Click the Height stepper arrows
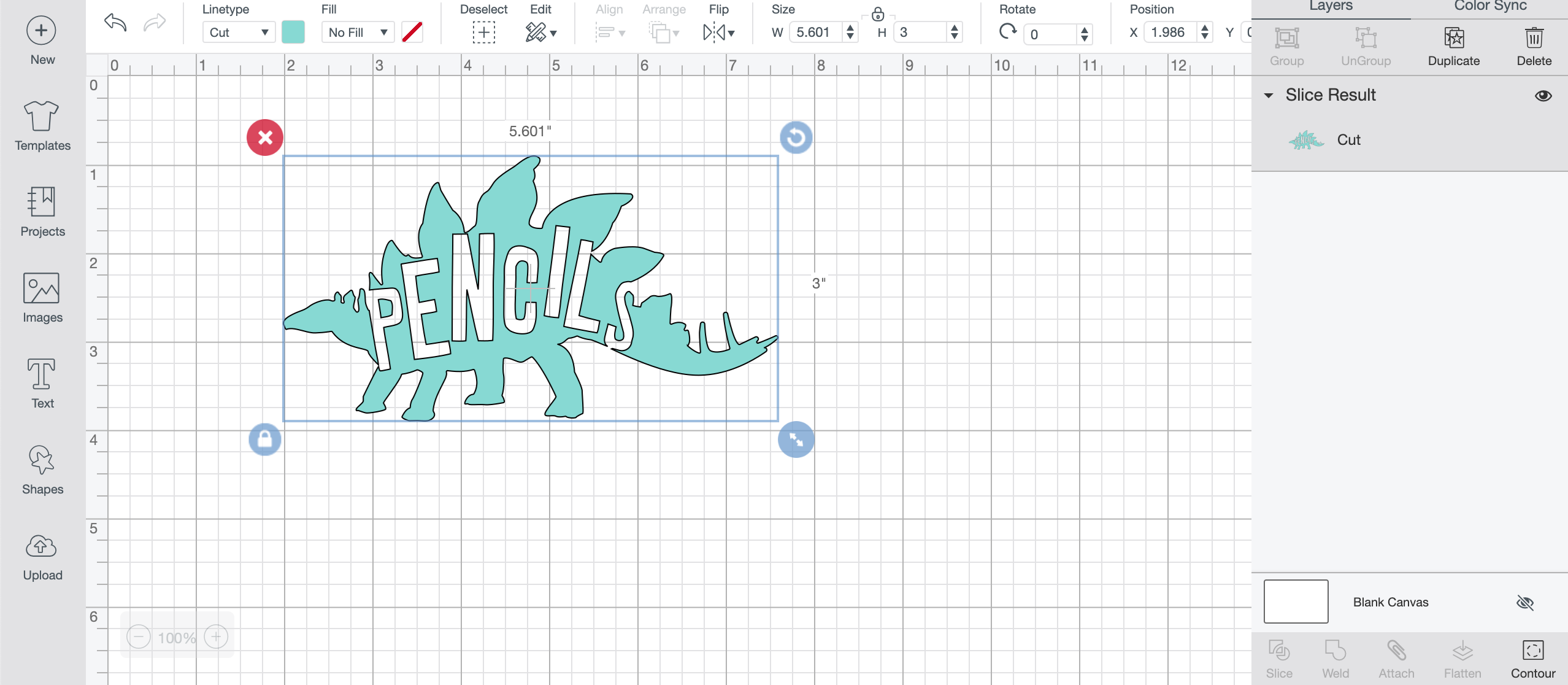This screenshot has height=685, width=1568. (x=954, y=32)
